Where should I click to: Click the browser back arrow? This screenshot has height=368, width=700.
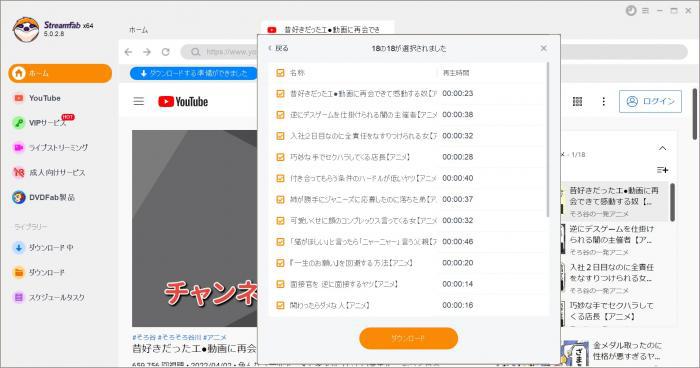(x=129, y=52)
